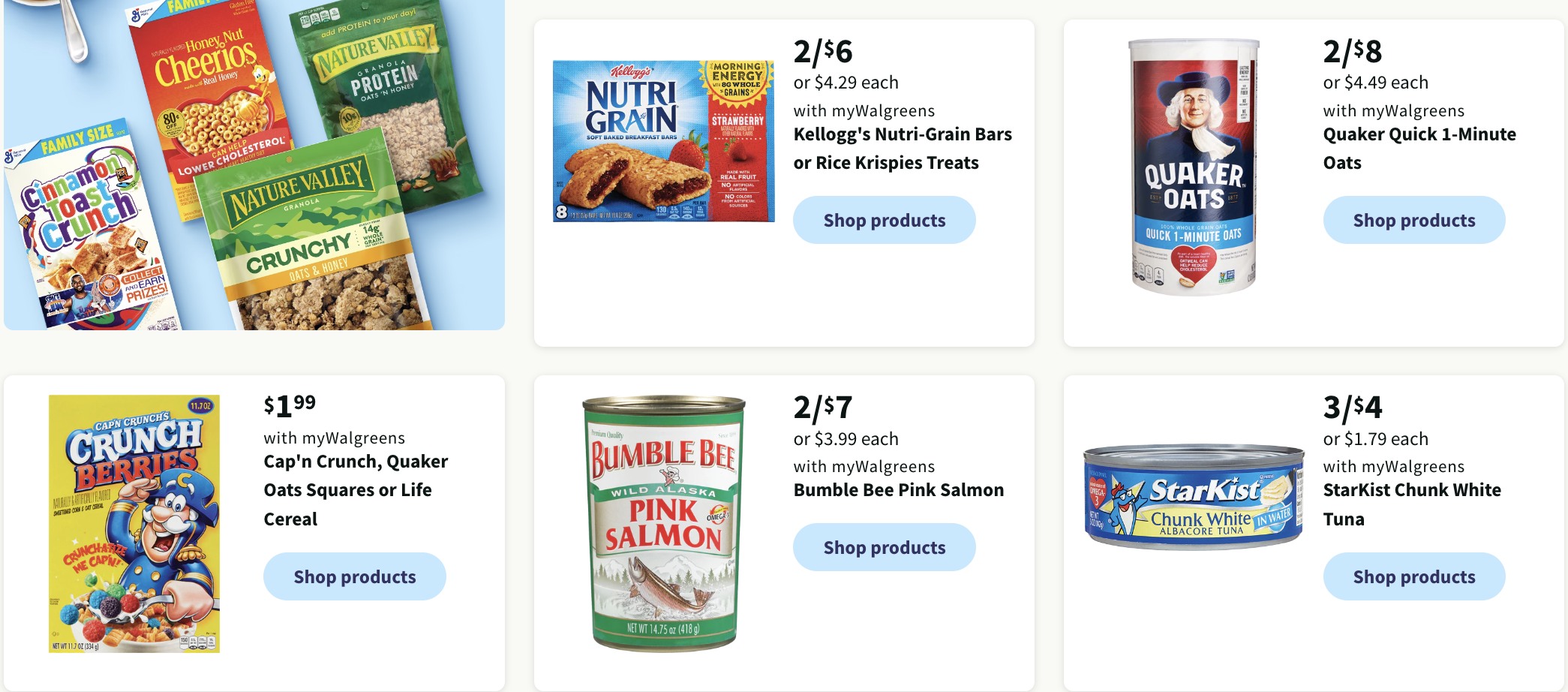This screenshot has width=1568, height=692.
Task: Click Bumble Bee Pink Salmon title
Action: [x=899, y=490]
